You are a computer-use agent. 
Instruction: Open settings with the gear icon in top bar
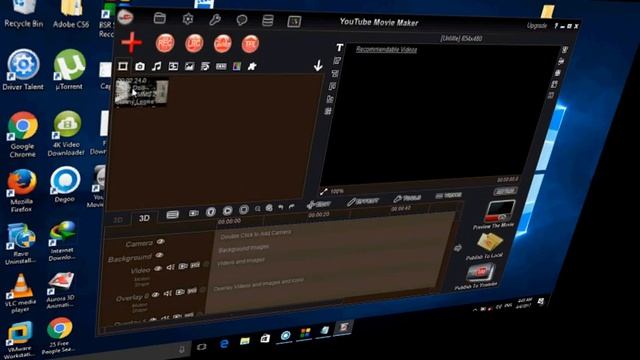click(188, 19)
